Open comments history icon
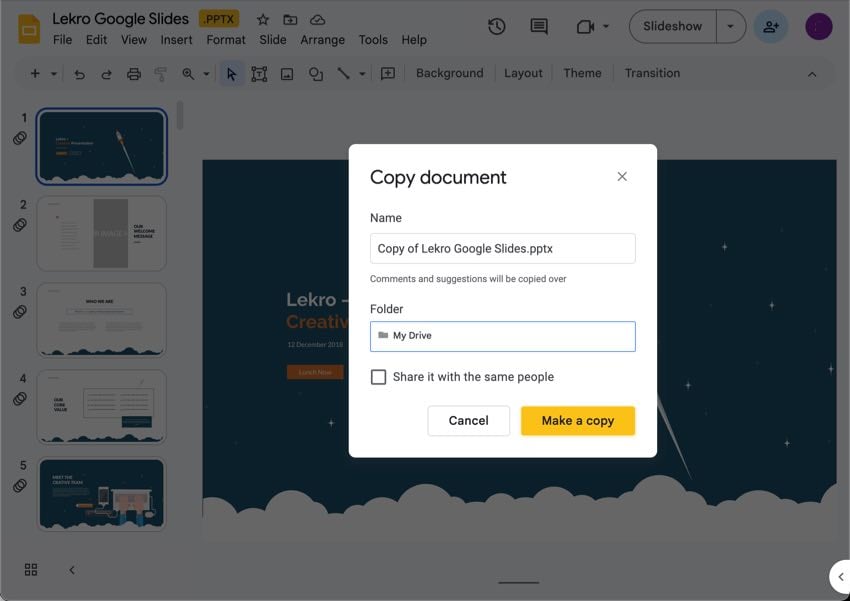The image size is (850, 601). pos(539,27)
